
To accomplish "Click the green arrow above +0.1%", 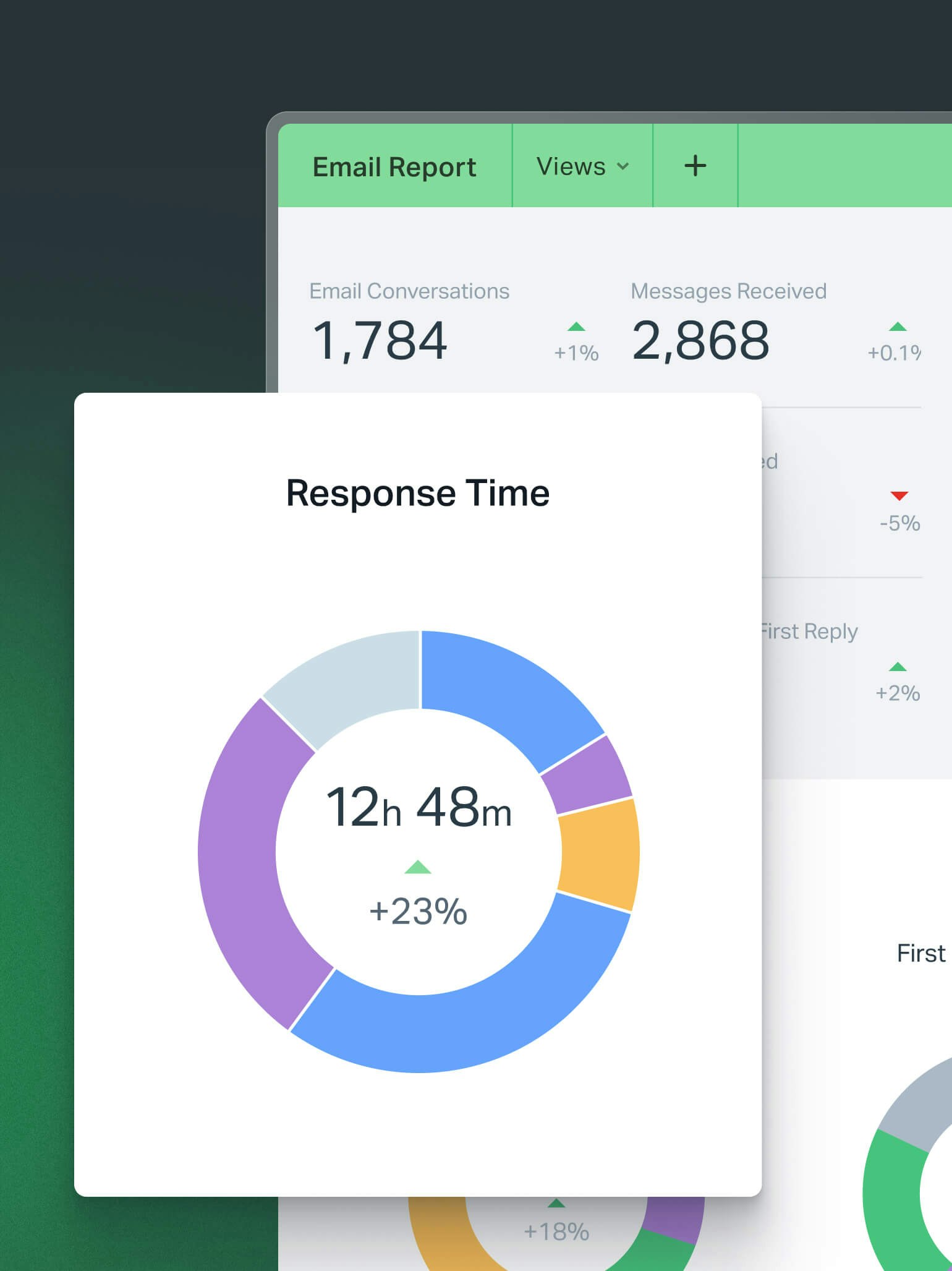I will [897, 327].
